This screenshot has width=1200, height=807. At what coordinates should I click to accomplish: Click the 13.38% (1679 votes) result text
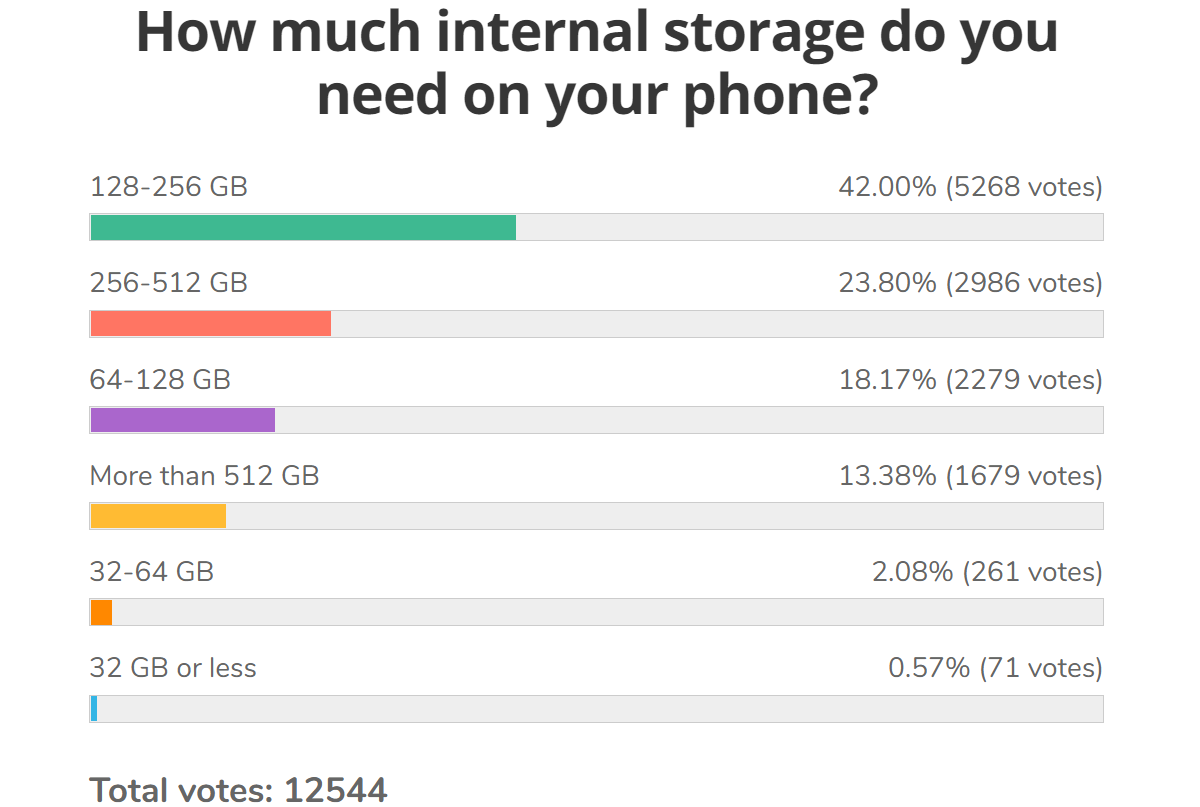(x=970, y=475)
